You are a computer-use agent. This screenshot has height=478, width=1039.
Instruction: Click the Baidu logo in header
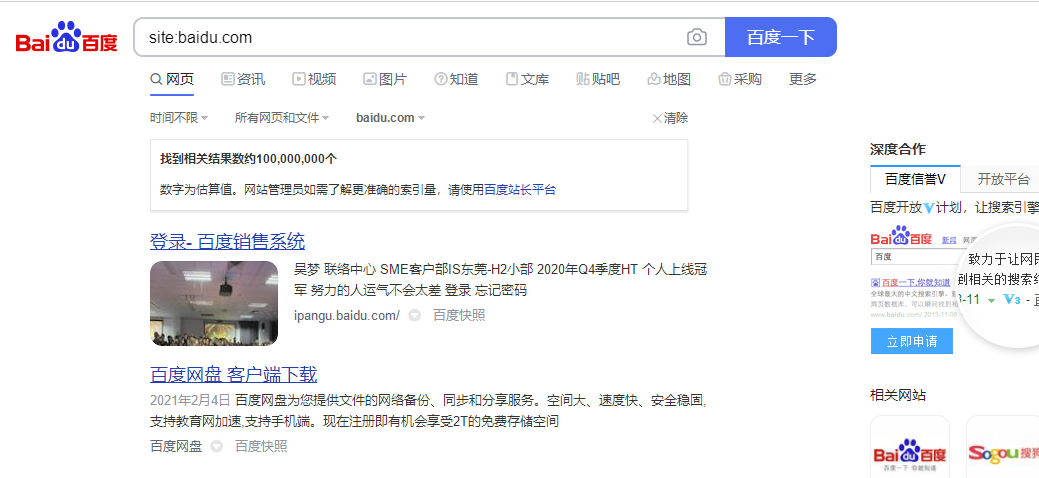[66, 37]
